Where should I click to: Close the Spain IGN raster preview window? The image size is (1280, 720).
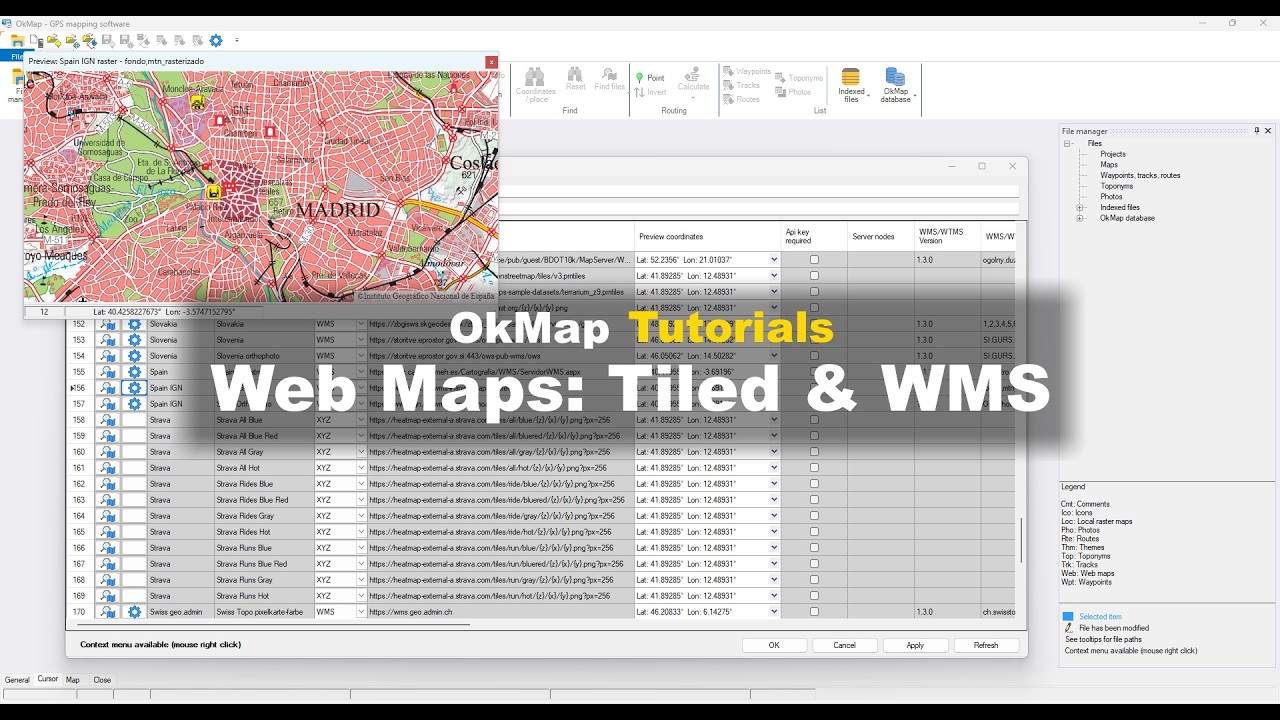(491, 62)
